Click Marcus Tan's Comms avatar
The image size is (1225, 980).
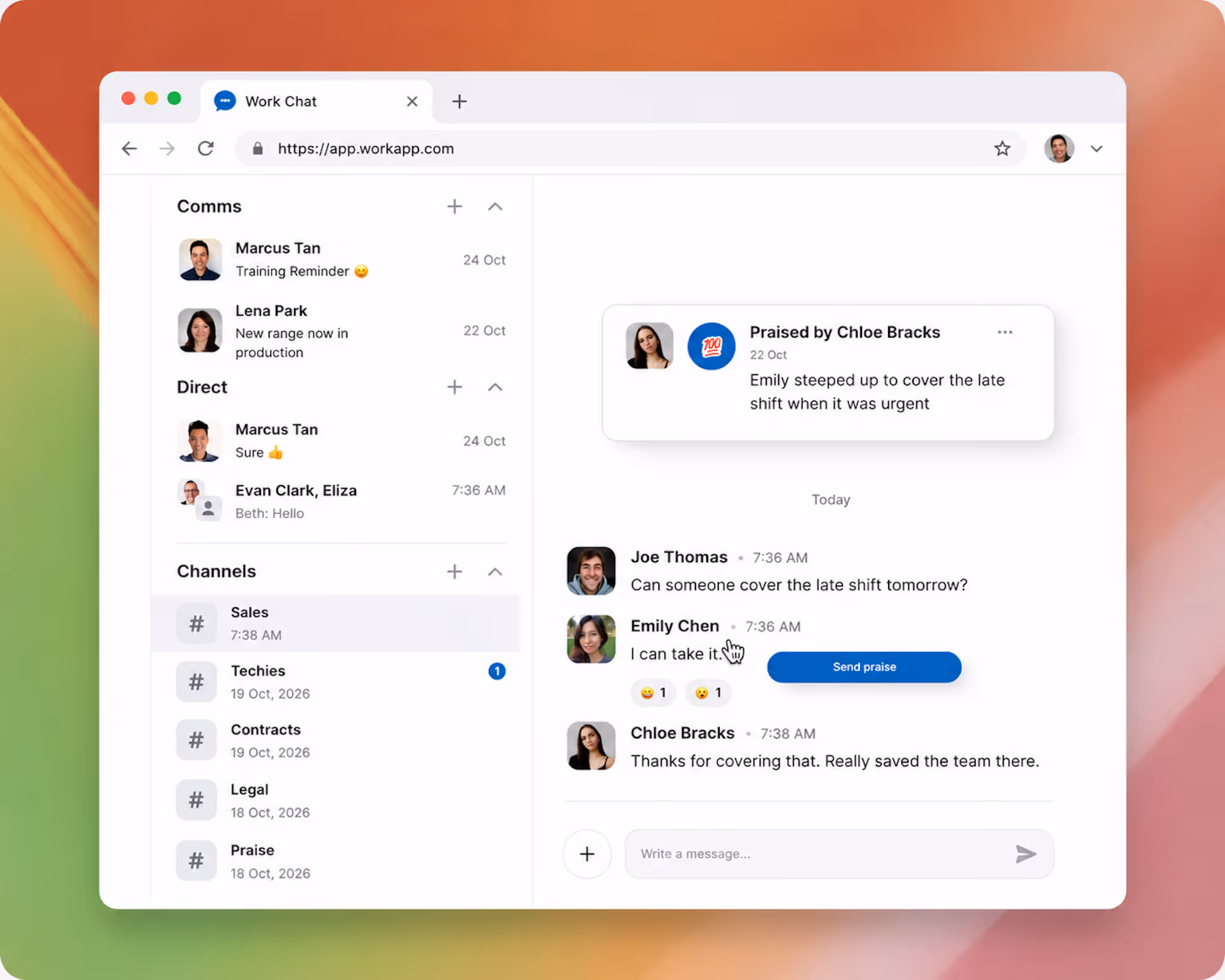coord(200,260)
